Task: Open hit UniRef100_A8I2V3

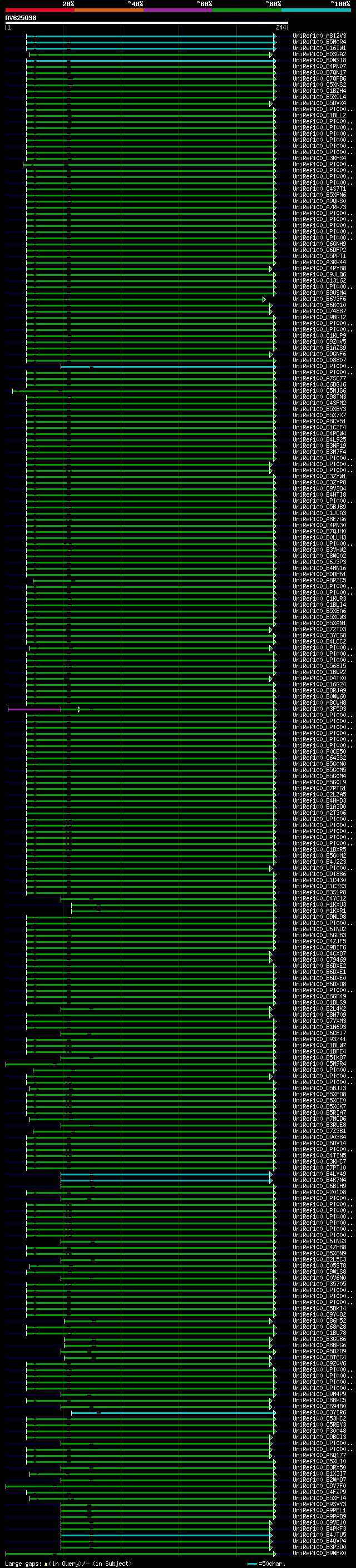Action: point(319,36)
